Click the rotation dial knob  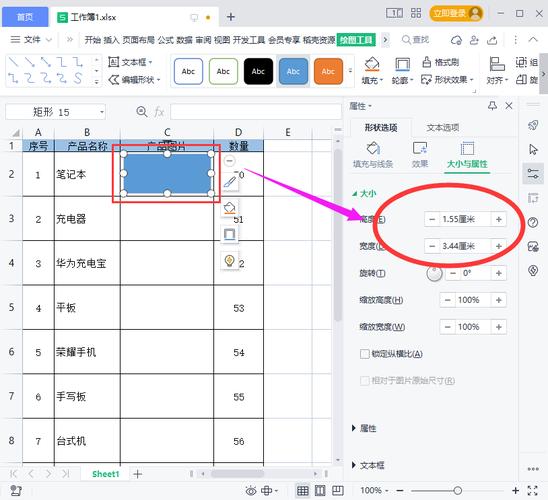pos(434,273)
